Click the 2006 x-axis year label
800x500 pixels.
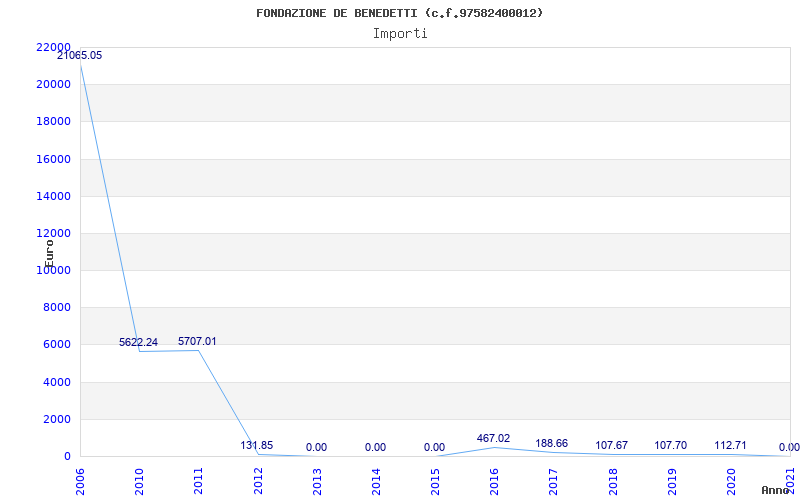click(80, 481)
